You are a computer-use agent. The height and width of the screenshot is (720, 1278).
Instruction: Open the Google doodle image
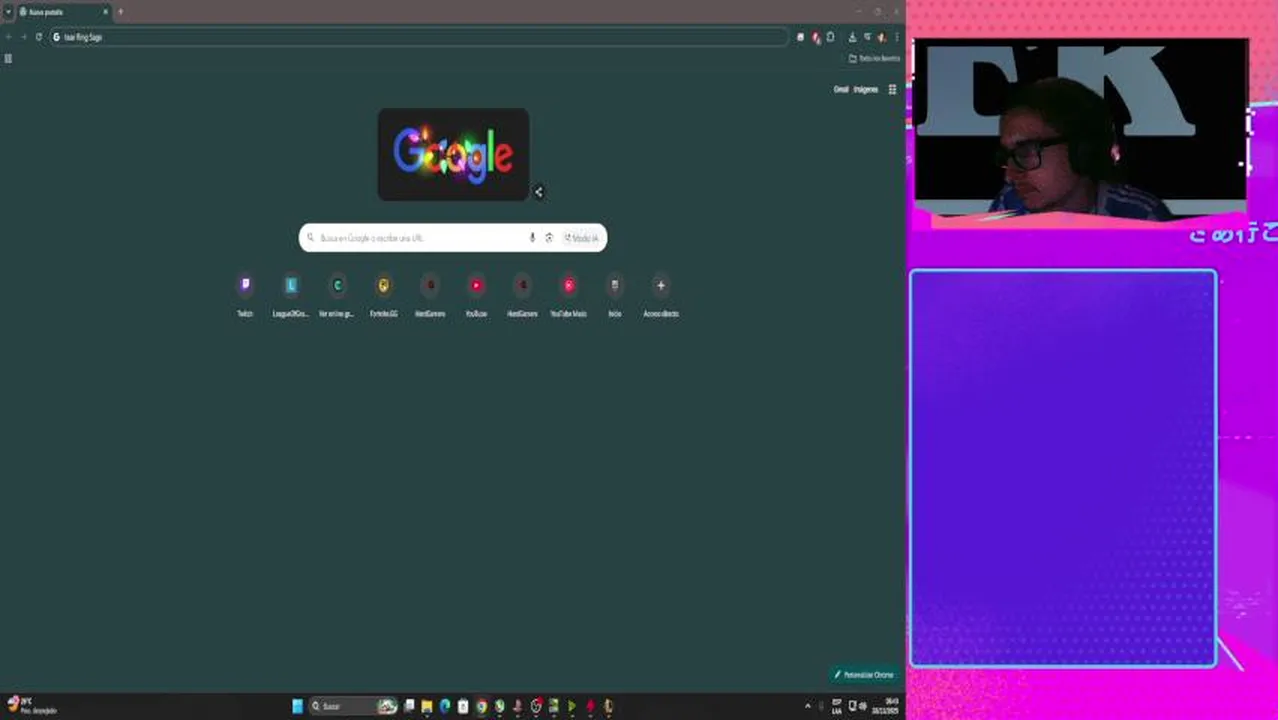453,155
